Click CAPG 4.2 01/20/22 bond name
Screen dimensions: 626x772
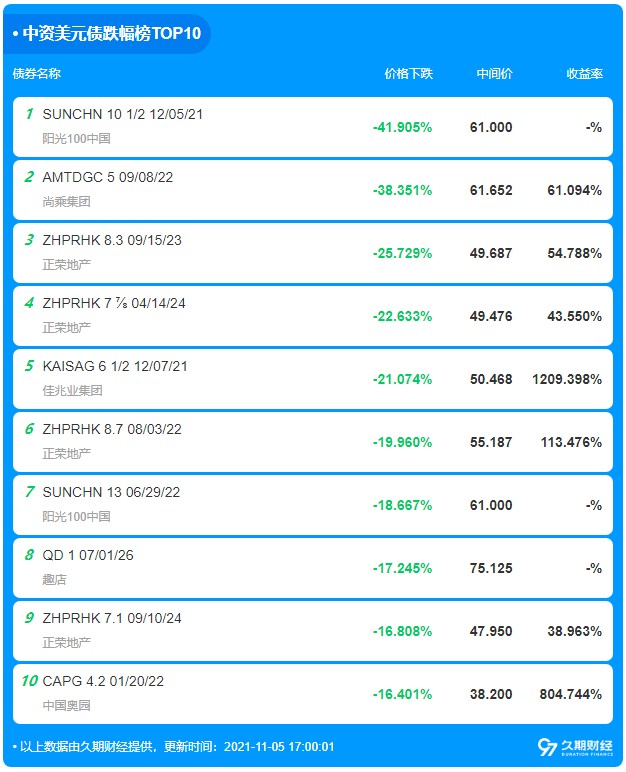tap(103, 681)
